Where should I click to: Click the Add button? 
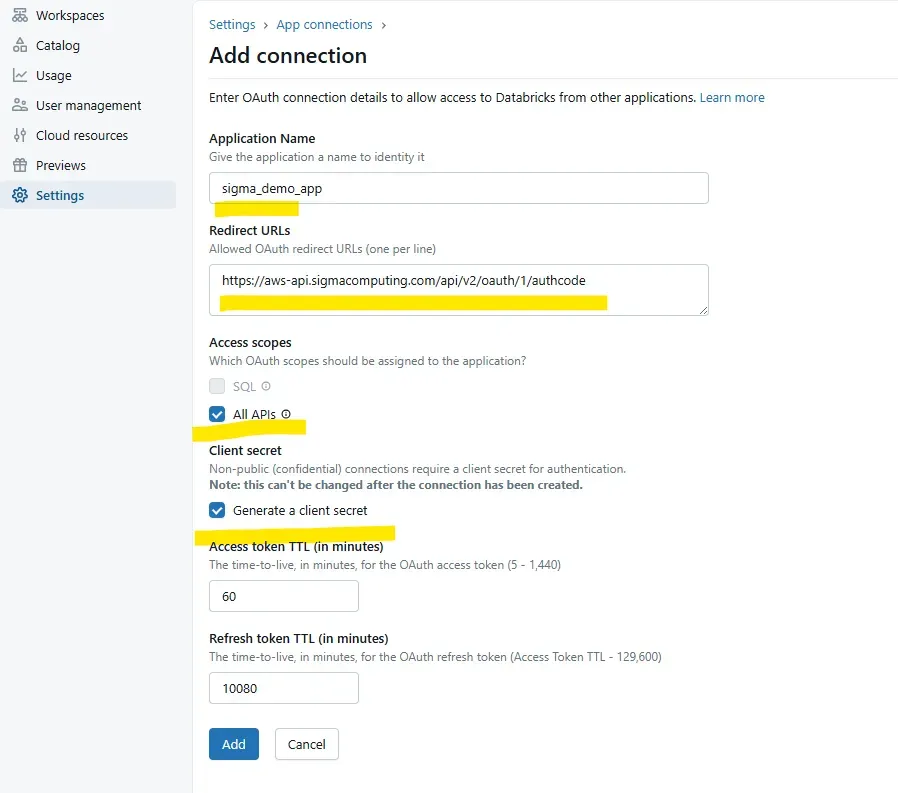[x=233, y=744]
